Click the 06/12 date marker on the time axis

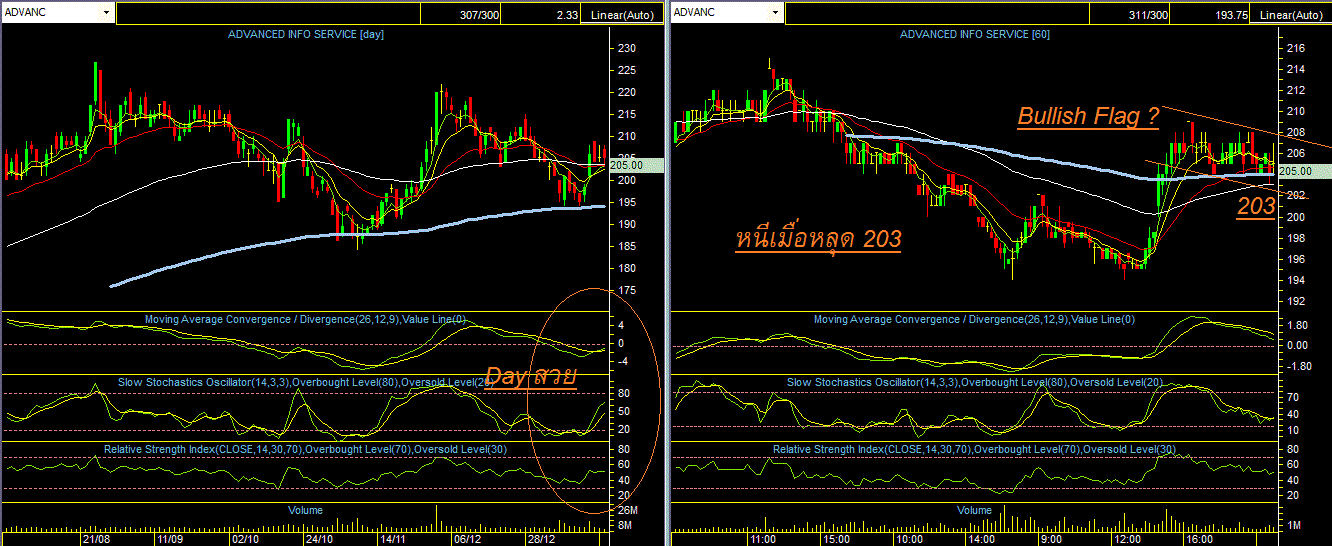point(467,538)
